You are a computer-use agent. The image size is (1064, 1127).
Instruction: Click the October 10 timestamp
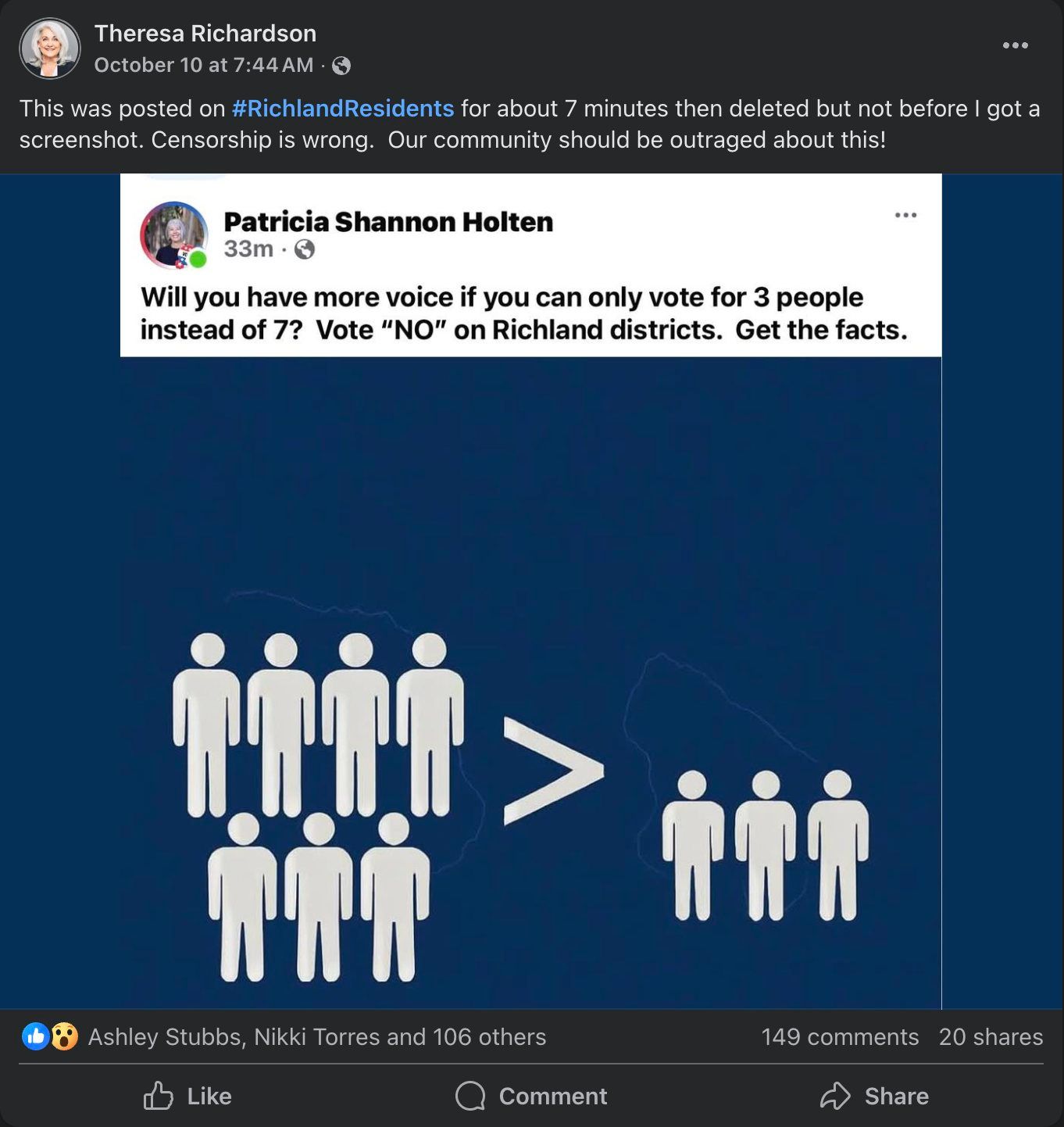coord(204,66)
